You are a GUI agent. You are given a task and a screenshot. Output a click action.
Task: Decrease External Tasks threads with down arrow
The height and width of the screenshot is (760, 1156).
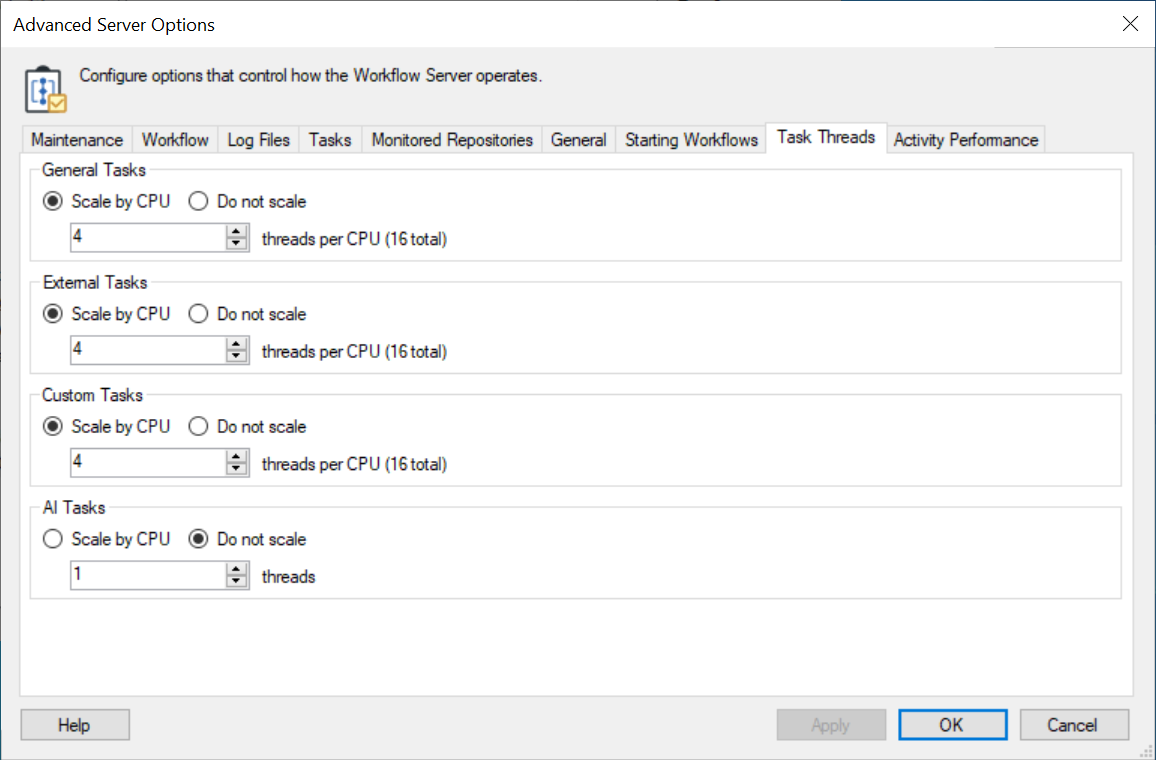[237, 357]
